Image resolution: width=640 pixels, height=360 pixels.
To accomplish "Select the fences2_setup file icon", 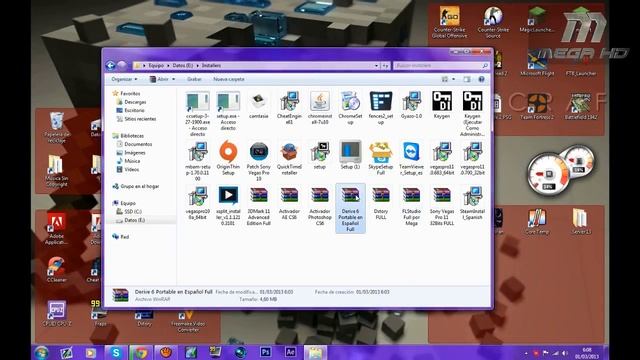I will (381, 108).
